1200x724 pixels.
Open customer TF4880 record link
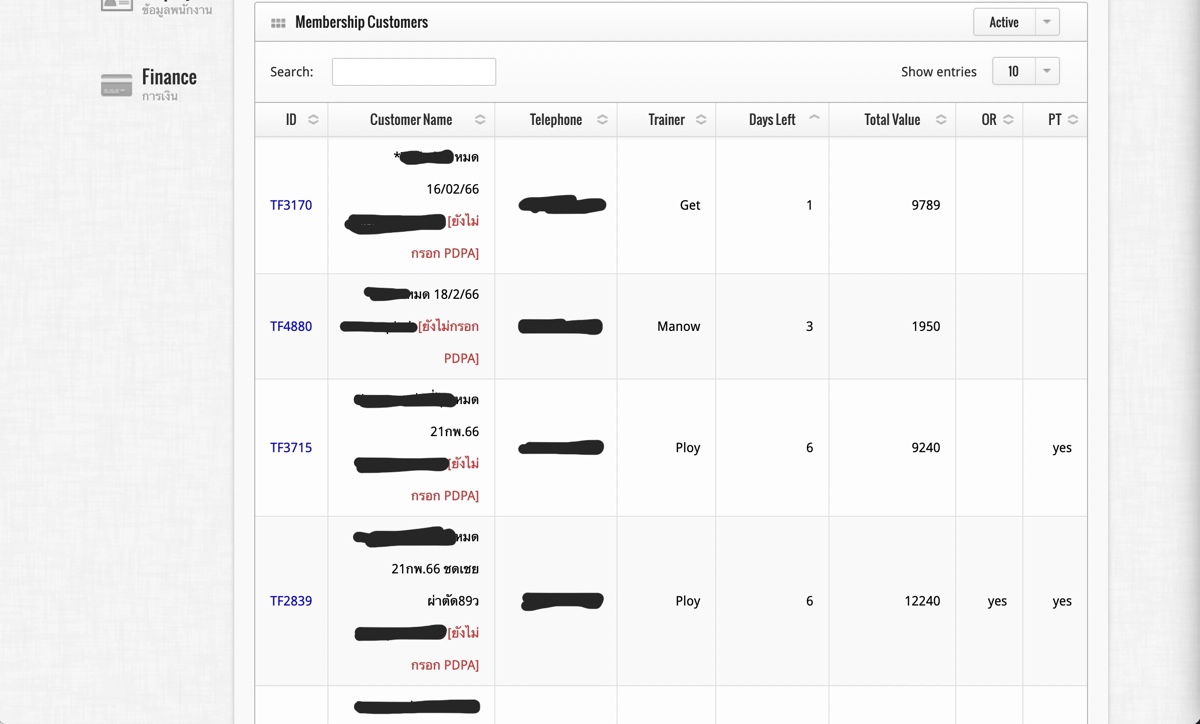291,326
